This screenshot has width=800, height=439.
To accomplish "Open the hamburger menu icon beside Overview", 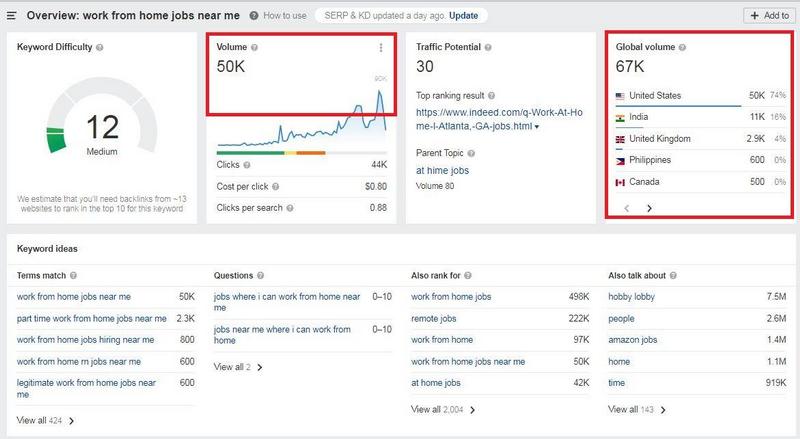I will pos(12,16).
